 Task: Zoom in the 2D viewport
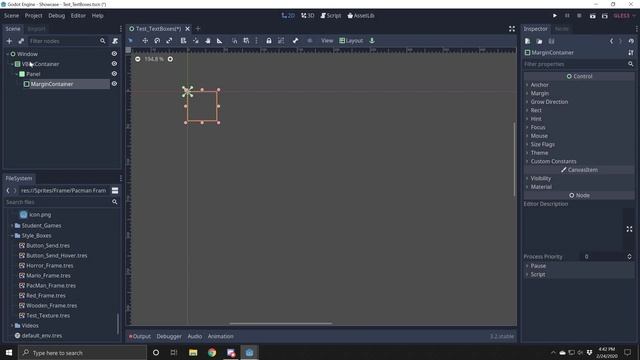click(x=170, y=59)
